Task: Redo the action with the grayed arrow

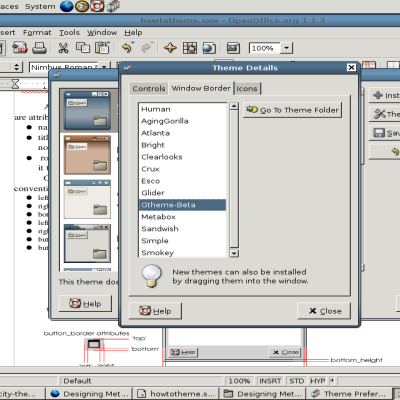Action: pos(147,48)
